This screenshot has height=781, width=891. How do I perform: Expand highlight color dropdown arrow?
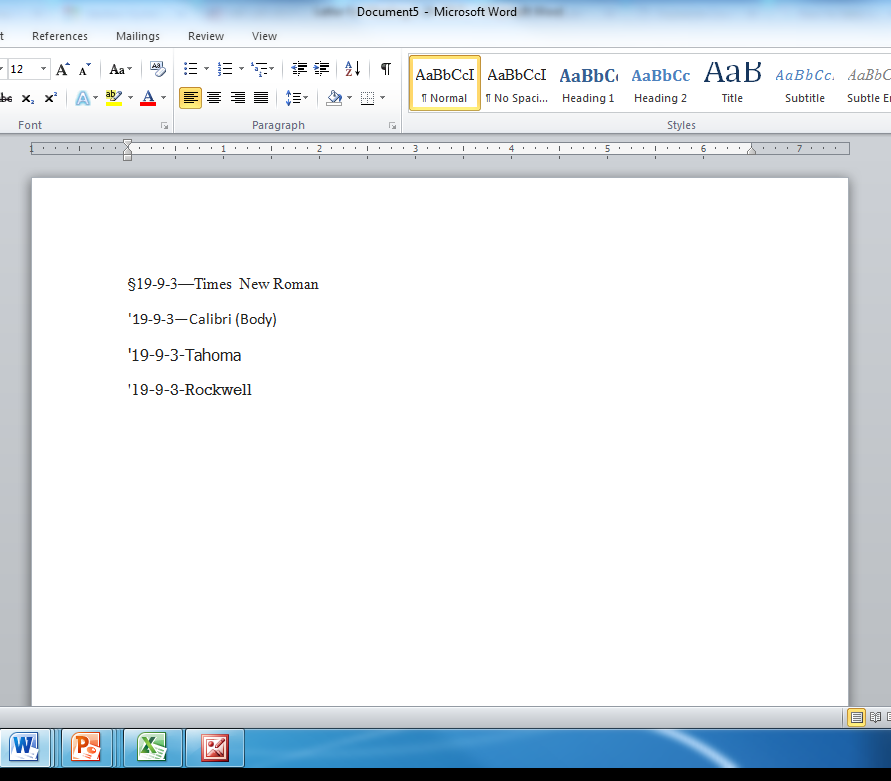point(130,98)
